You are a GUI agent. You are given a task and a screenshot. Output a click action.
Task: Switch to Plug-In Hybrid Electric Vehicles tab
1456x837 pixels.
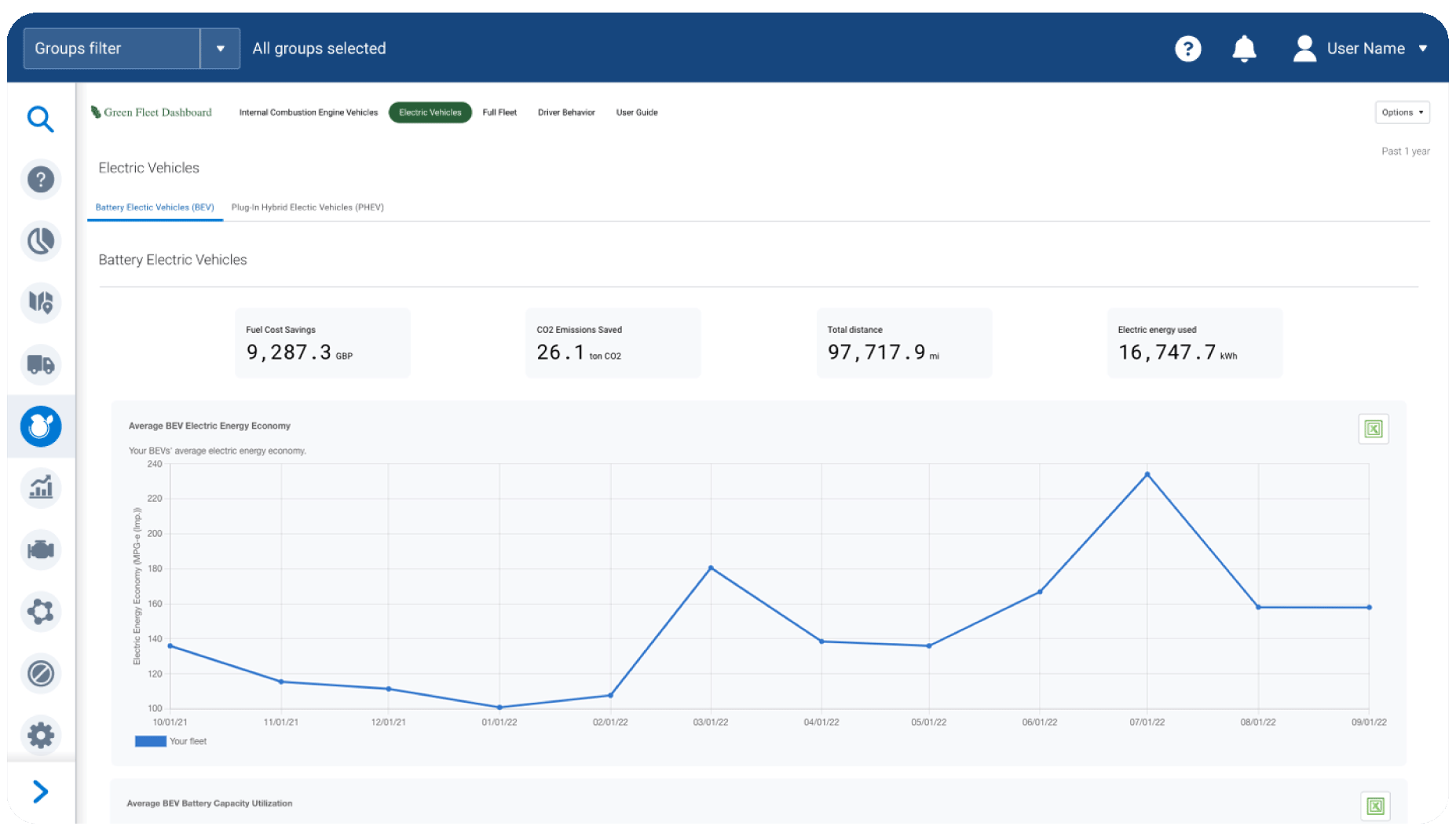pyautogui.click(x=307, y=207)
